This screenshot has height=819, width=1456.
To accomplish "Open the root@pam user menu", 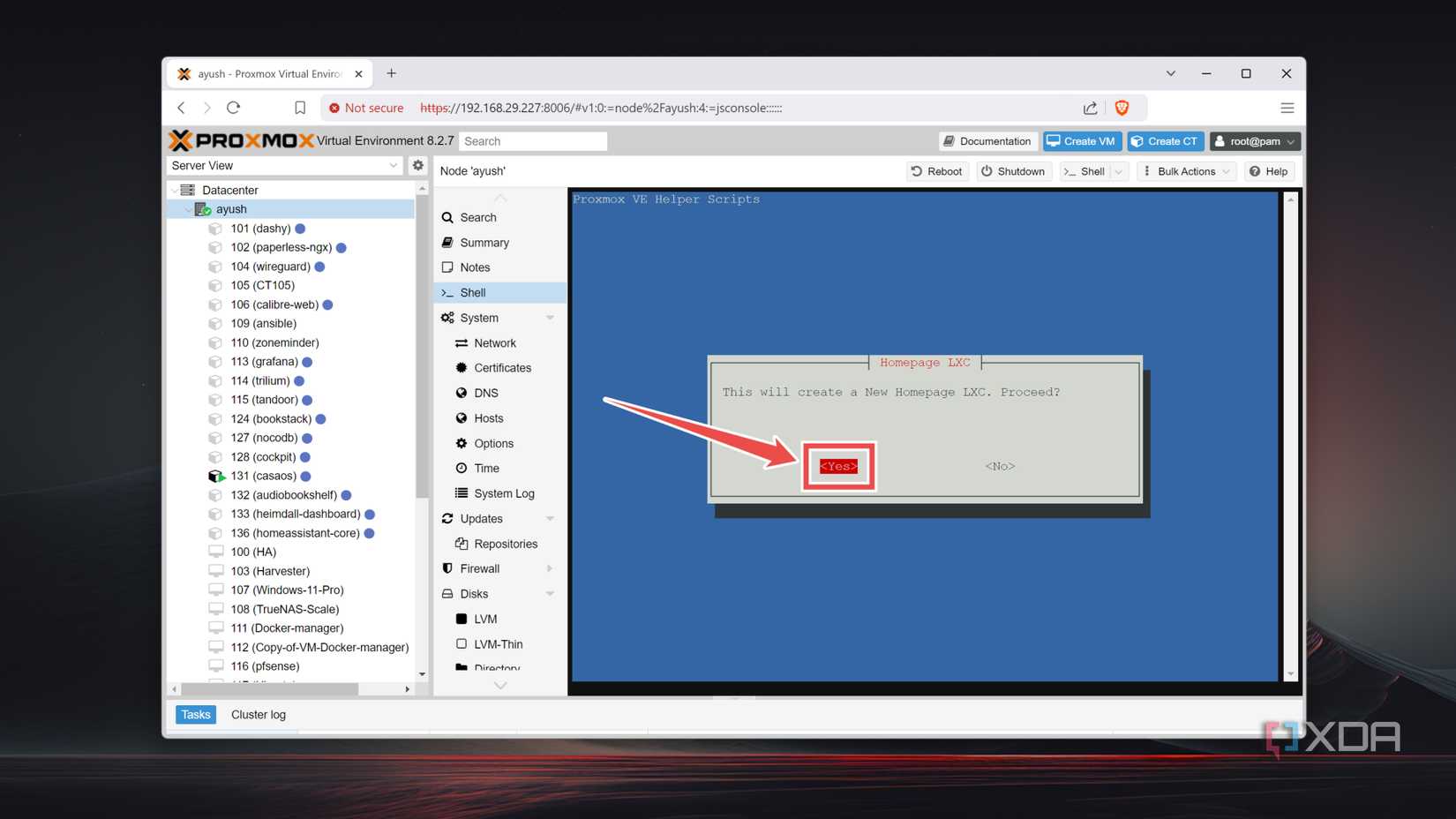I will (1255, 141).
